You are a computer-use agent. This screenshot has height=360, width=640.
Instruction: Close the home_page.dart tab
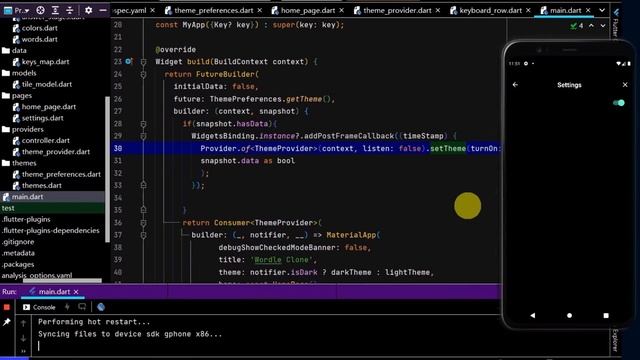(x=342, y=10)
